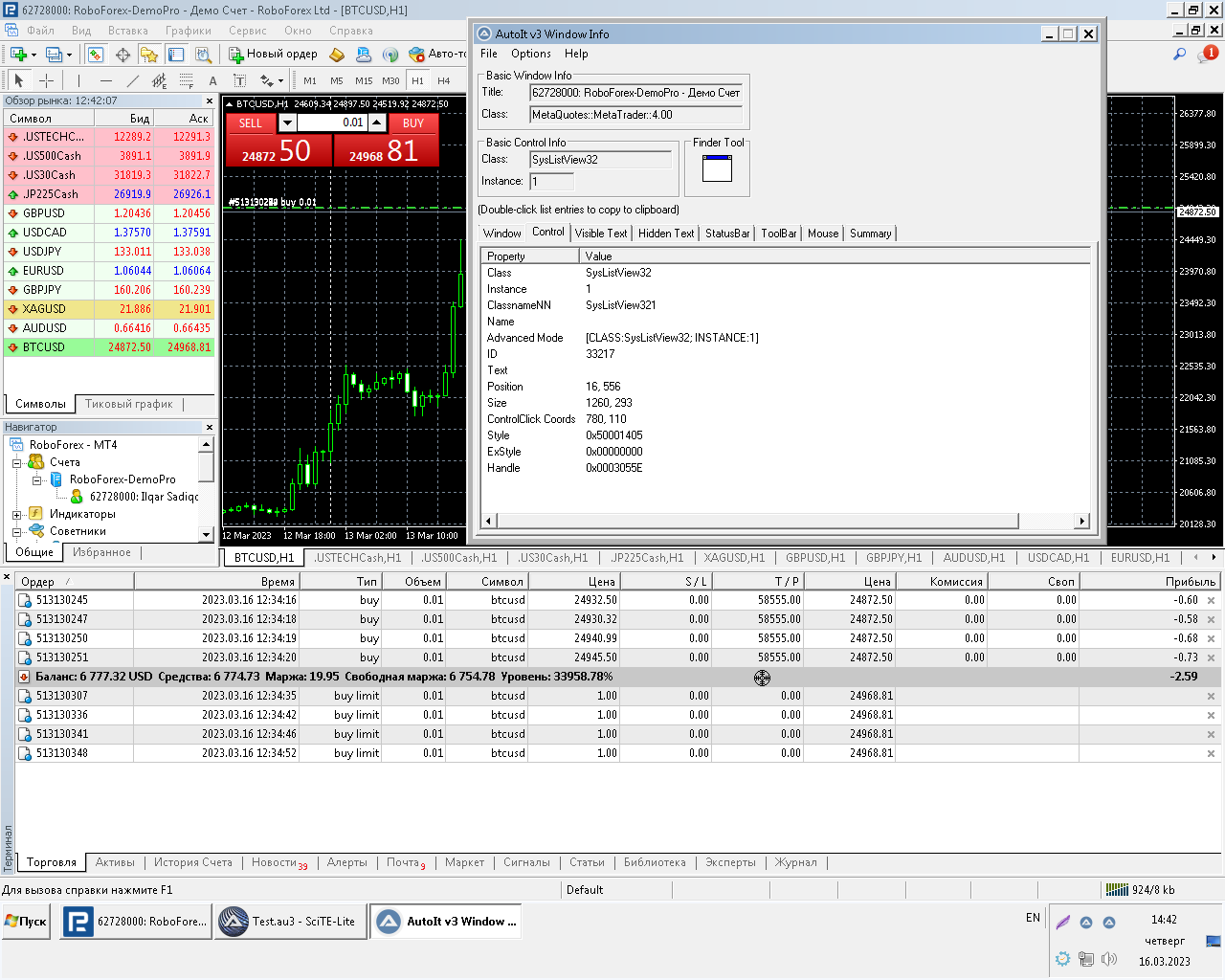
Task: Open the Profiles dropdown arrow
Action: pyautogui.click(x=70, y=55)
